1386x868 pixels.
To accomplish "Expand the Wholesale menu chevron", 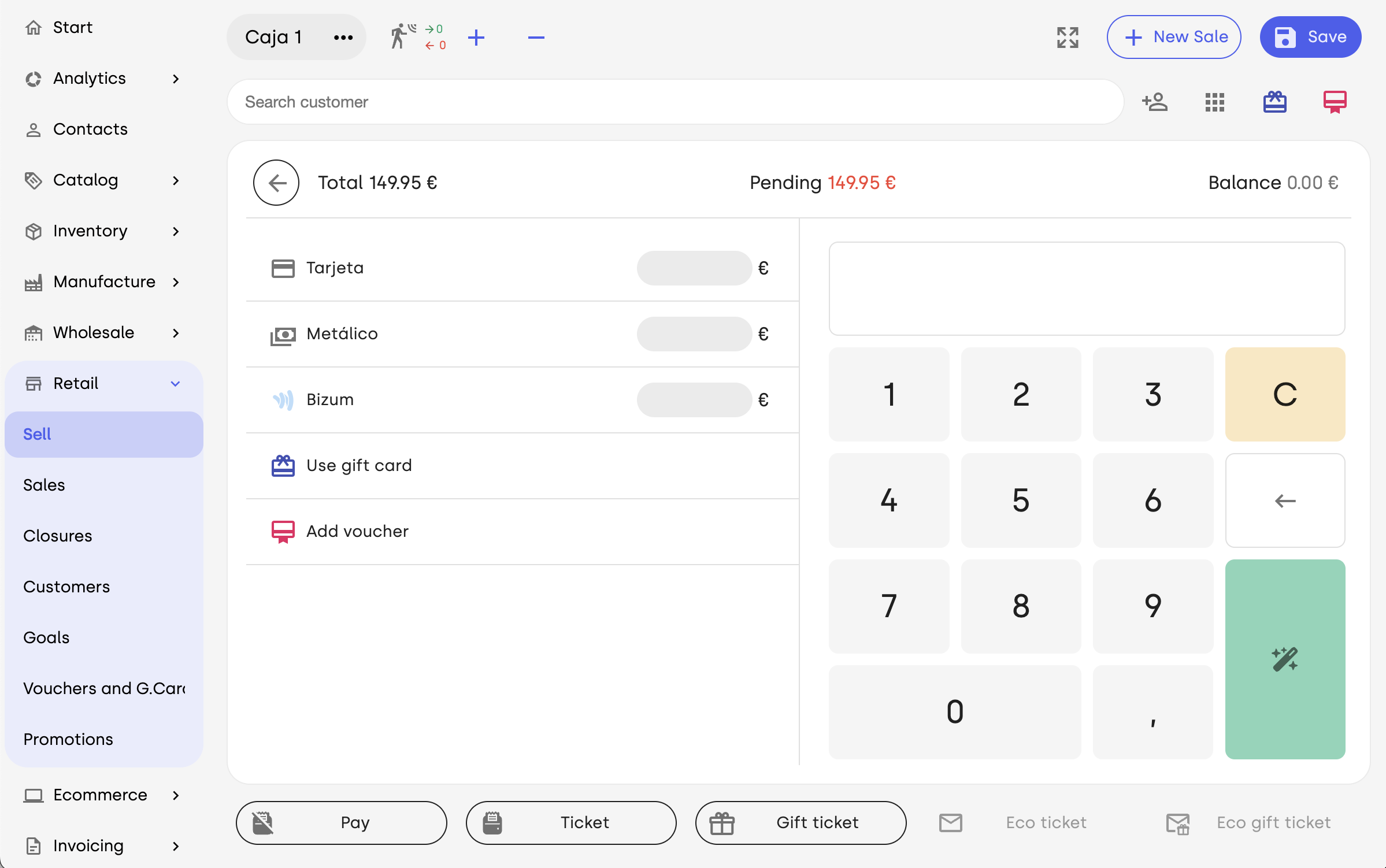I will [x=176, y=333].
